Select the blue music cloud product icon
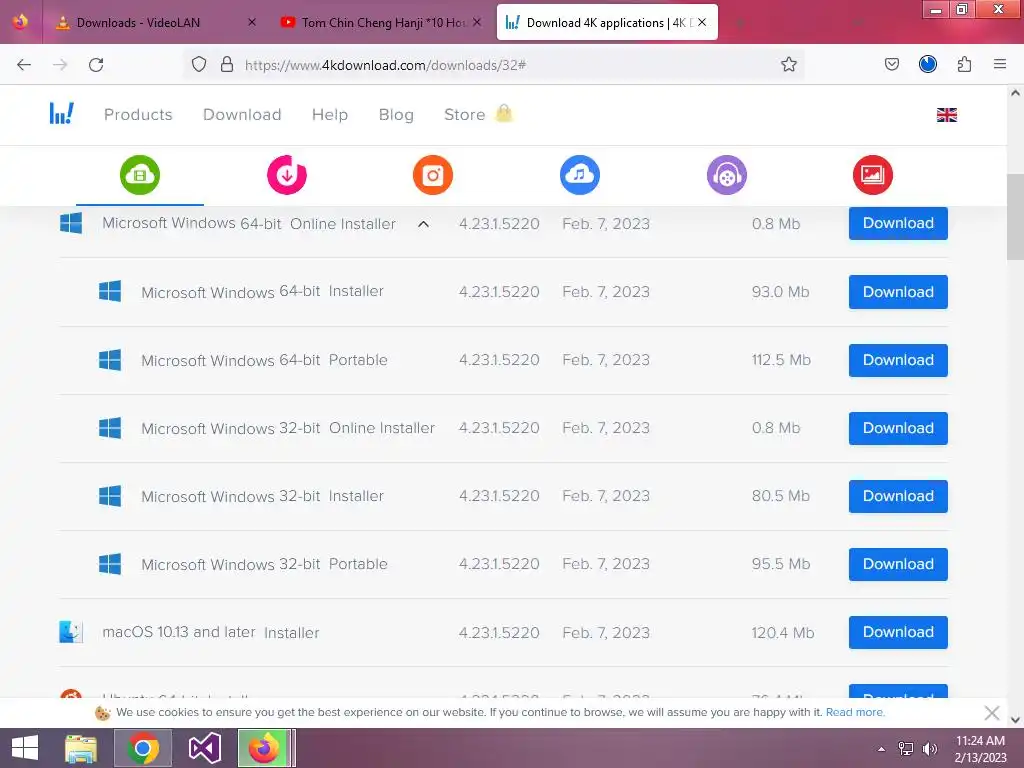Image resolution: width=1024 pixels, height=768 pixels. pos(580,175)
